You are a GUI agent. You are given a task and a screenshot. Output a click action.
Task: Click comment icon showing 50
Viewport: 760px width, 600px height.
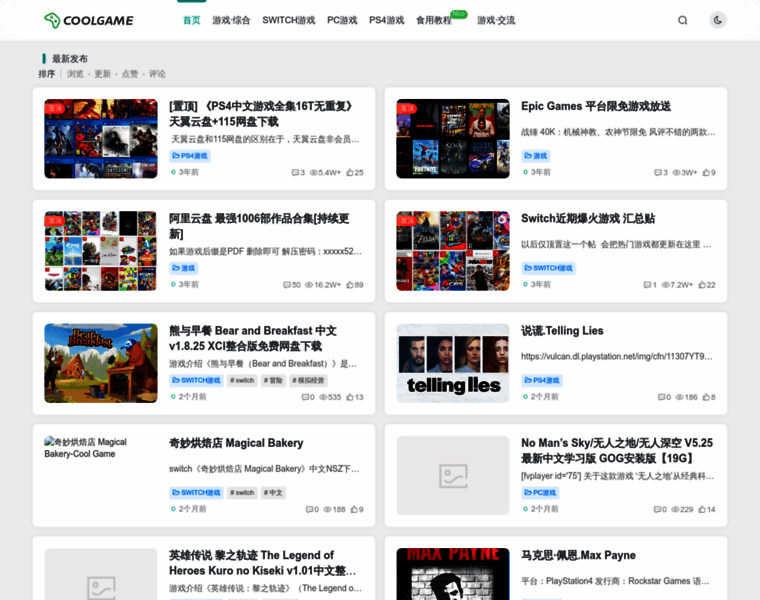pyautogui.click(x=286, y=285)
